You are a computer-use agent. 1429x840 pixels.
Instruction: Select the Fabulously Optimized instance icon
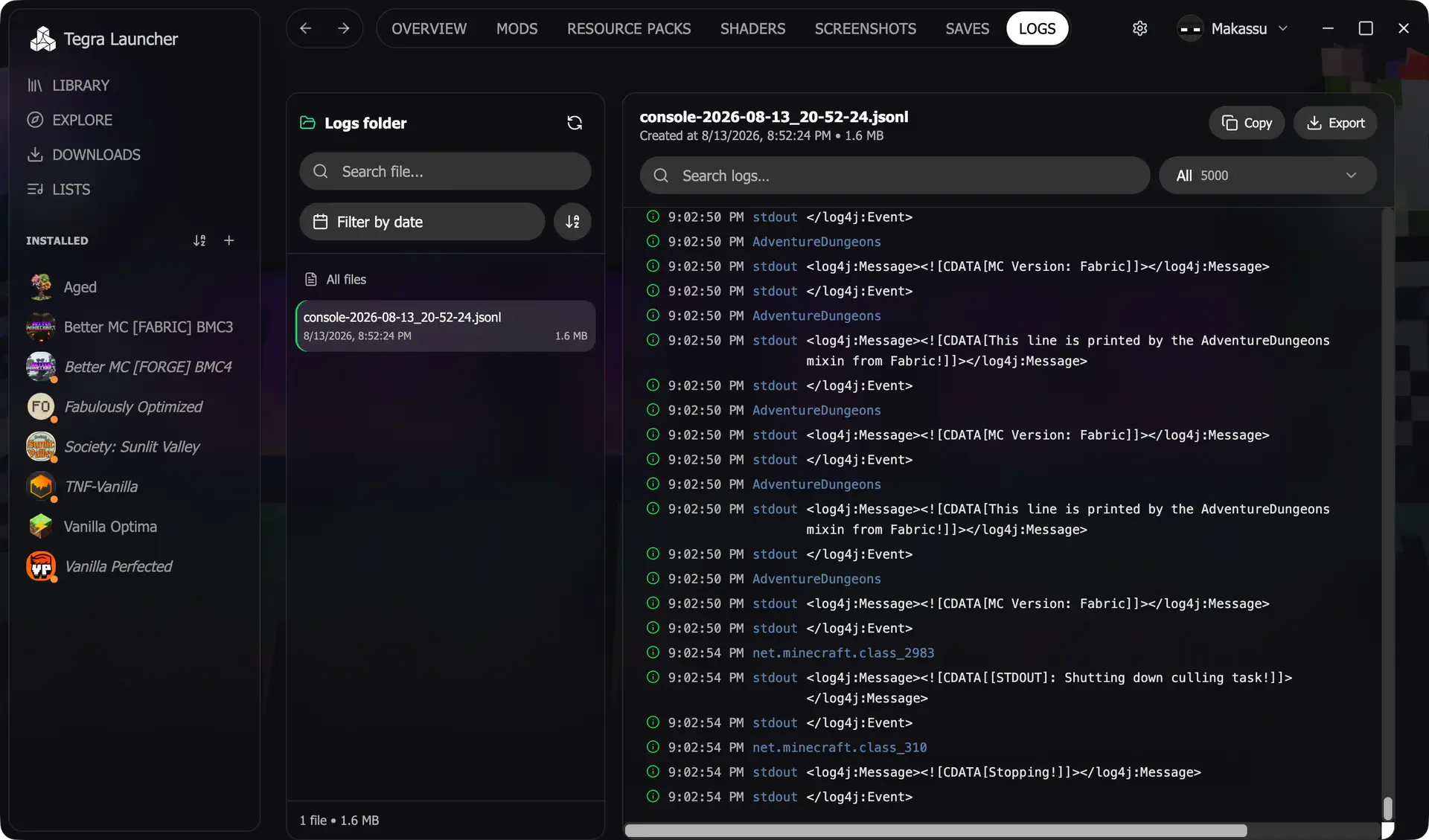(x=41, y=407)
